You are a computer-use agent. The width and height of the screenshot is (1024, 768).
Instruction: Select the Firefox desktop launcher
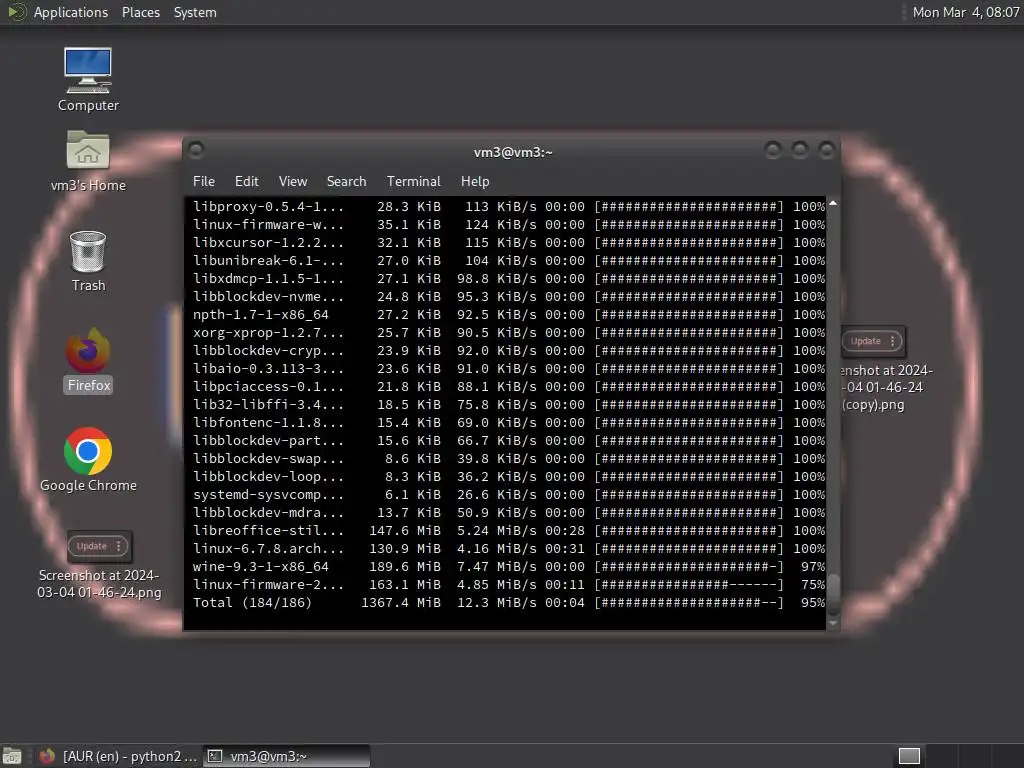coord(88,360)
